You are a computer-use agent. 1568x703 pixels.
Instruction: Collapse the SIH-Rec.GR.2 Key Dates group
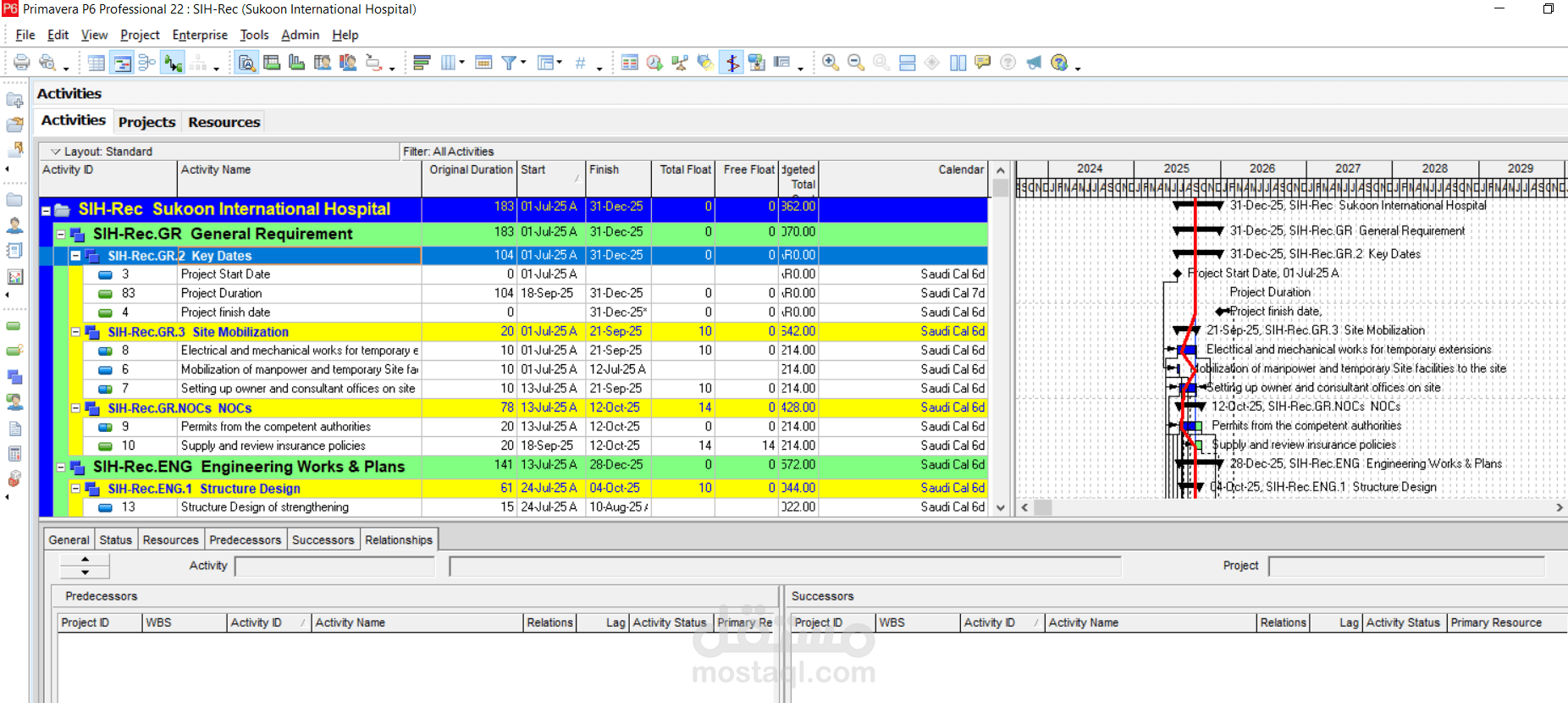click(x=75, y=255)
